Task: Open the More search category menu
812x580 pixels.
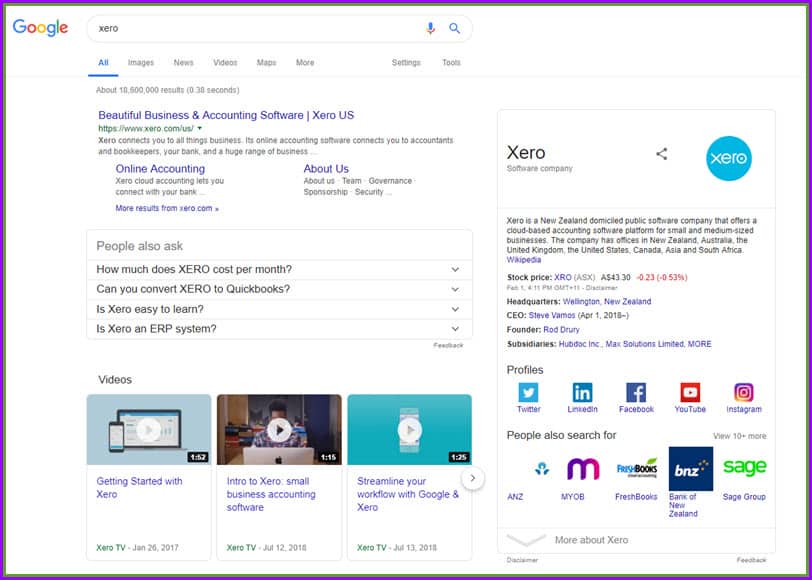Action: tap(305, 63)
